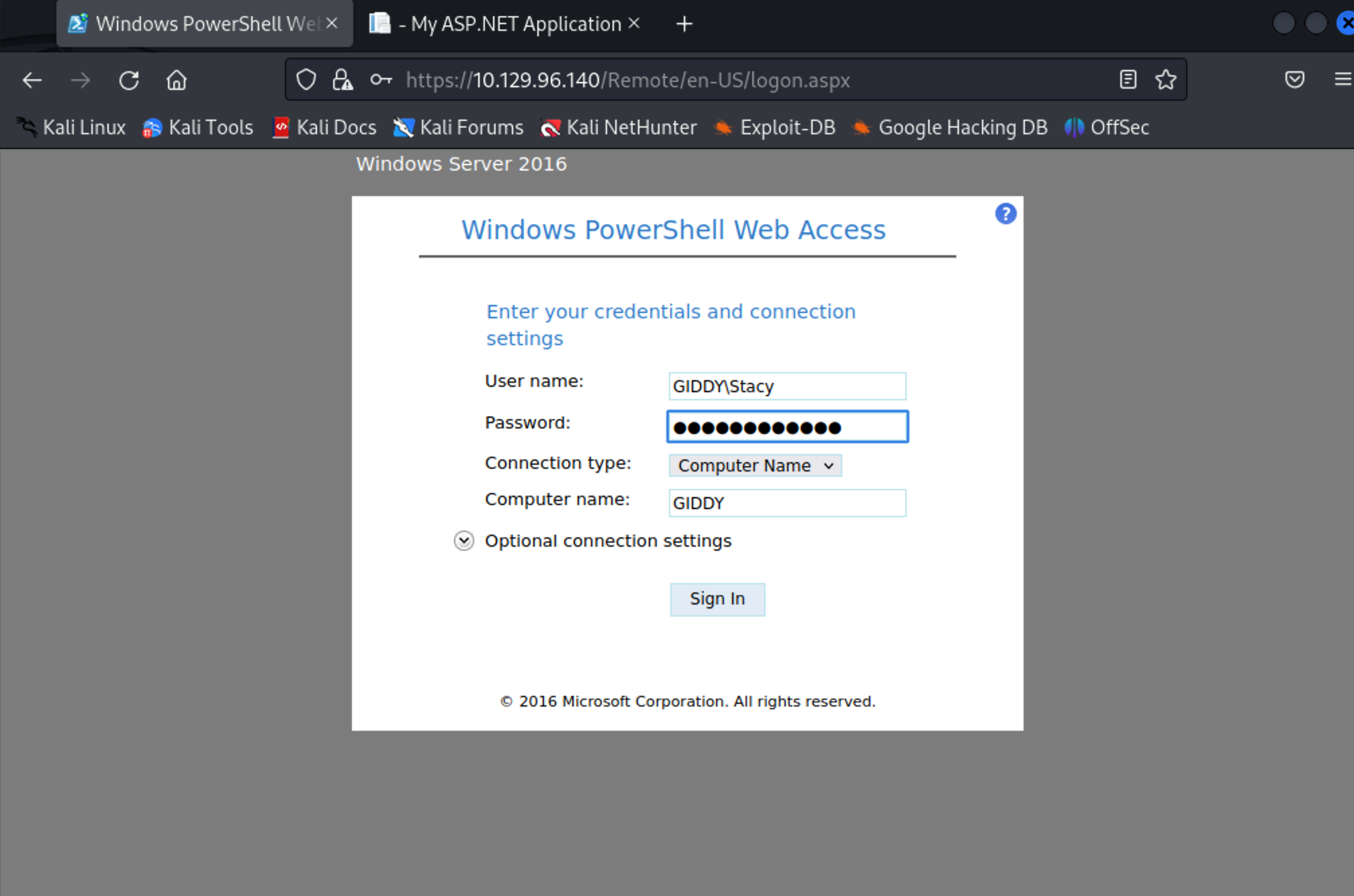Click the Sign In button
The height and width of the screenshot is (896, 1354).
click(x=717, y=598)
